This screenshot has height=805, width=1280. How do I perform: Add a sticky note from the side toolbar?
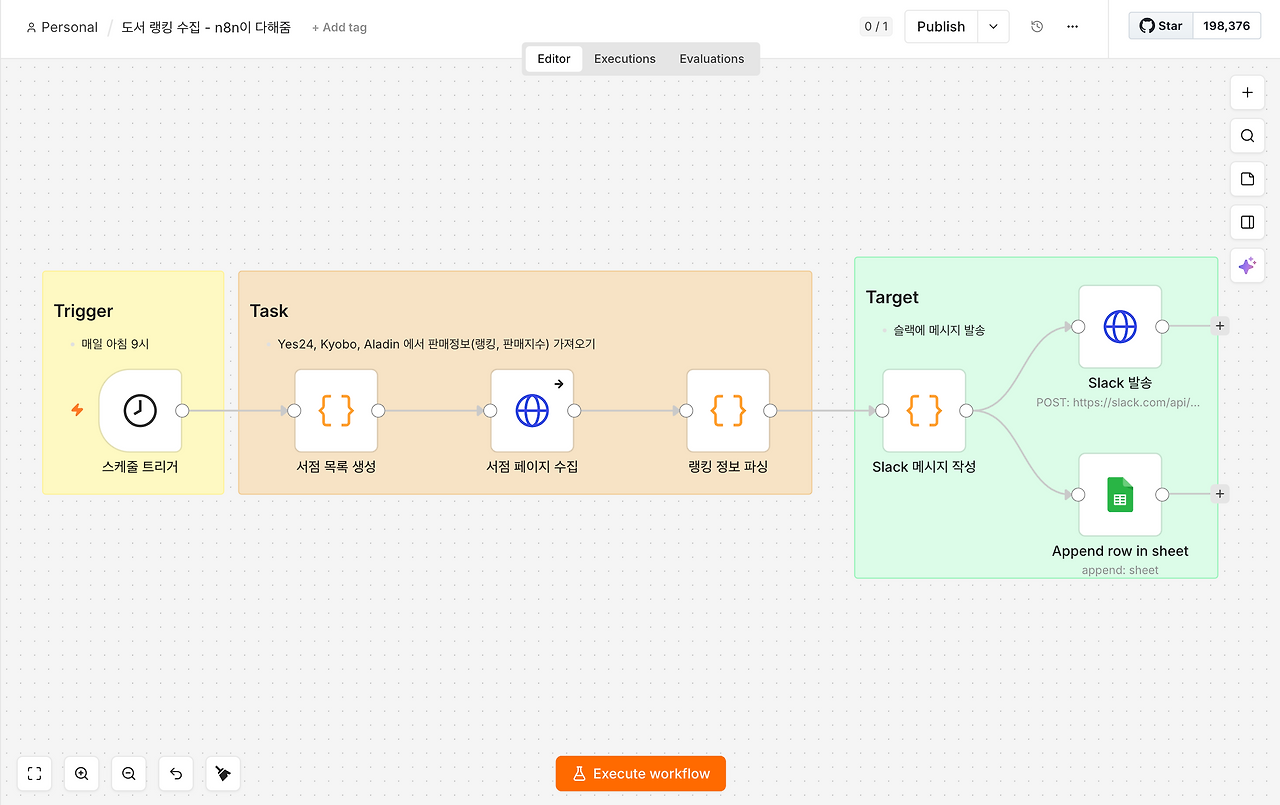point(1247,179)
